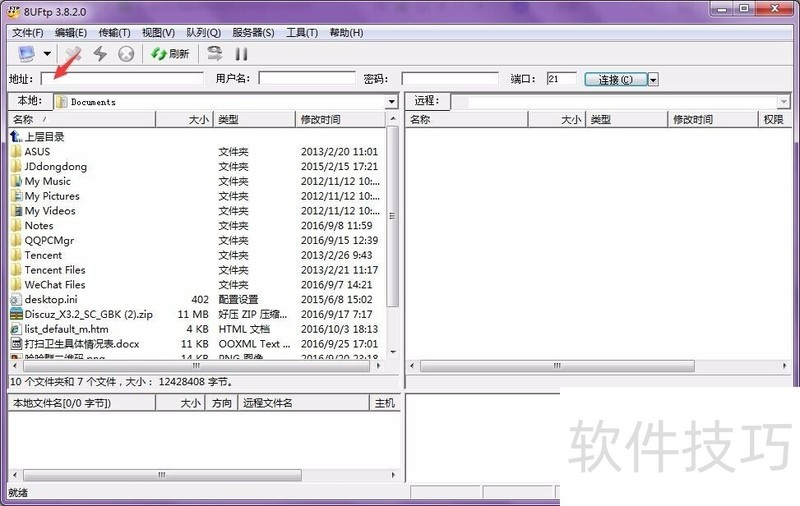Sort local files by 修改时间 column
The width and height of the screenshot is (800, 506).
[340, 119]
